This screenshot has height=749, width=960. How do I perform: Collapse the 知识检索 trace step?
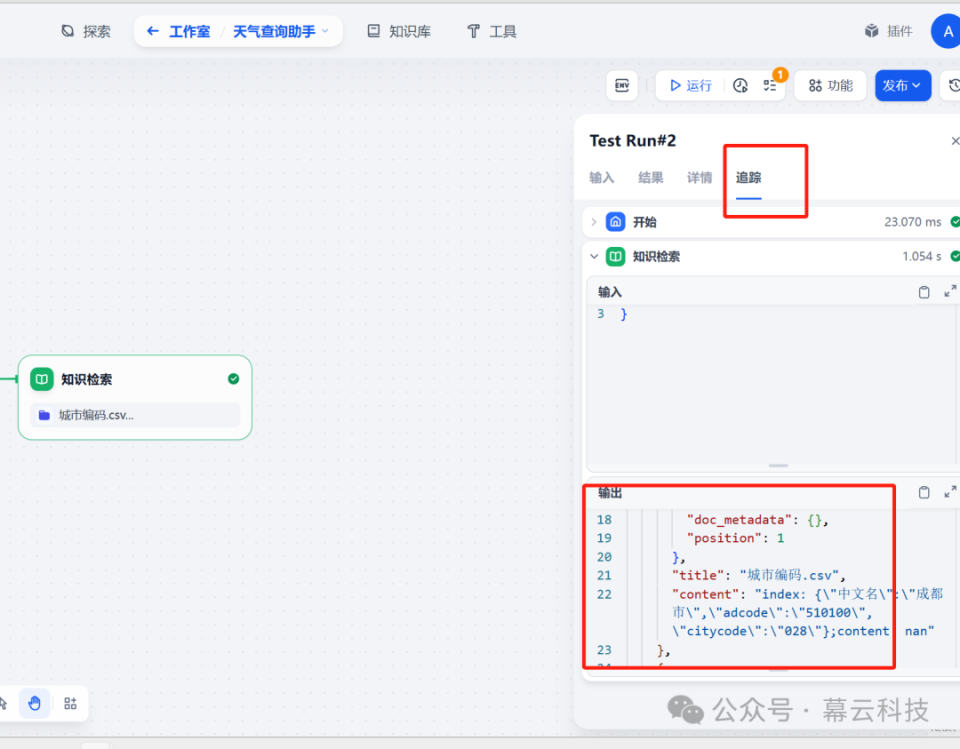coord(593,256)
